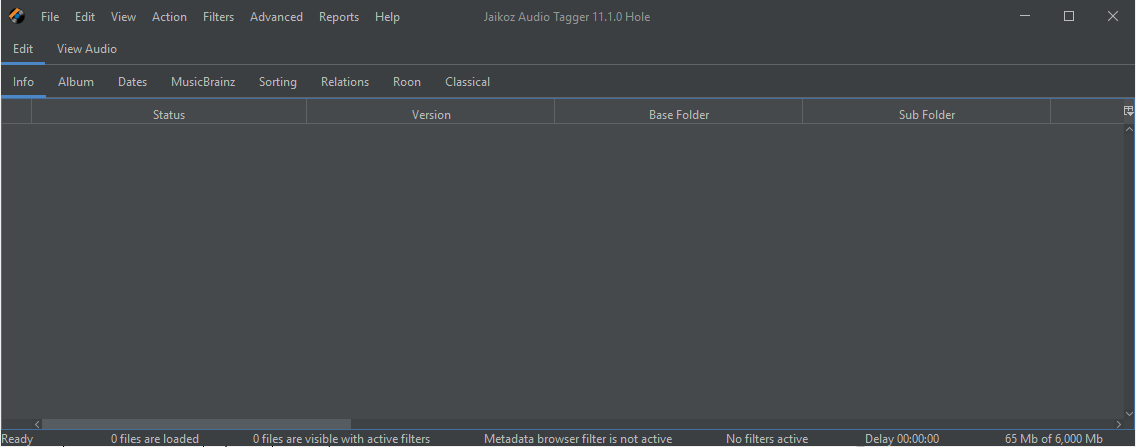The height and width of the screenshot is (447, 1136).
Task: Click the 'Delay 00:00:00' status entry
Action: tap(902, 439)
